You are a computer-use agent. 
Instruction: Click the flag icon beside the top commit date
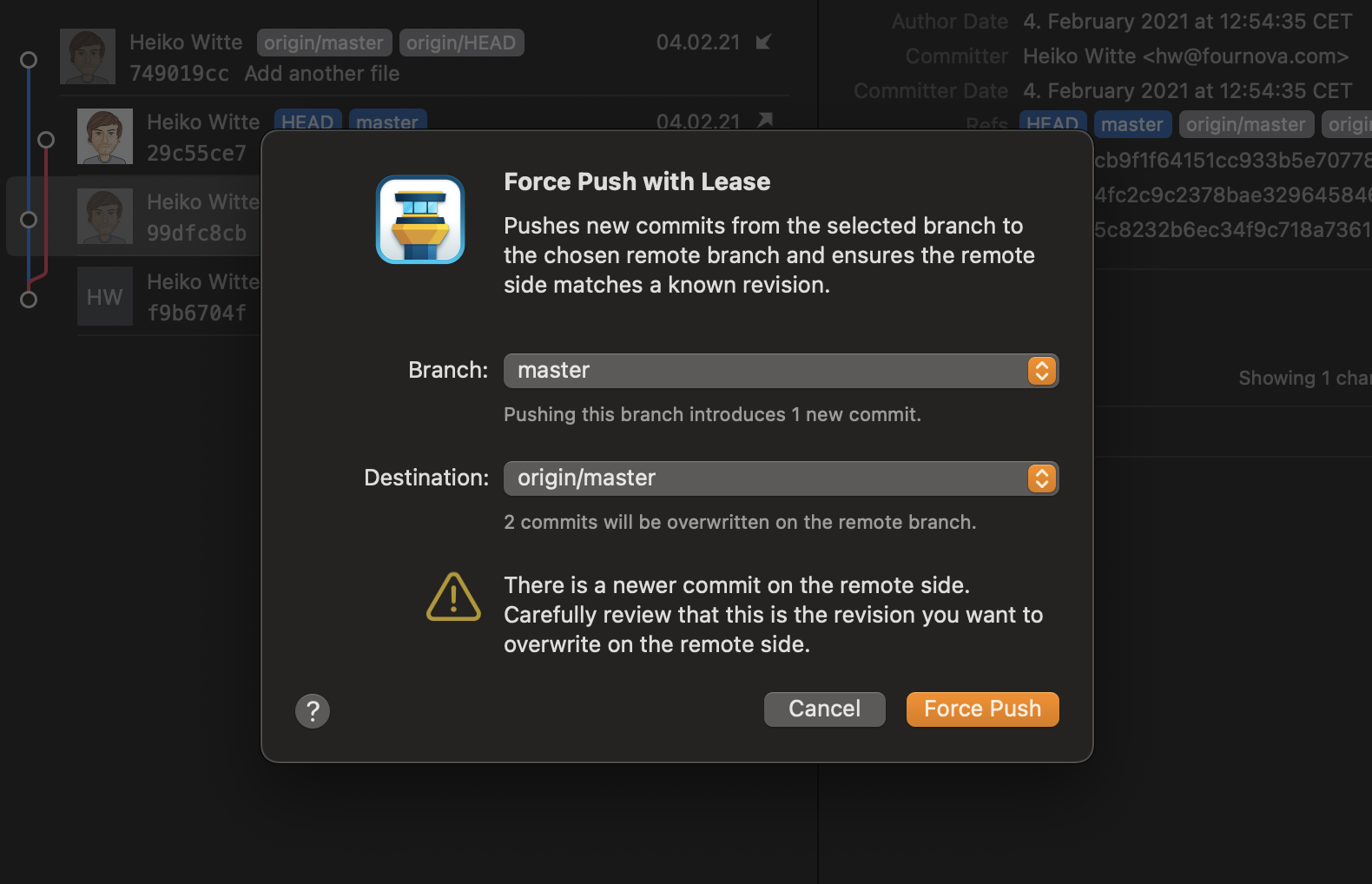(762, 42)
